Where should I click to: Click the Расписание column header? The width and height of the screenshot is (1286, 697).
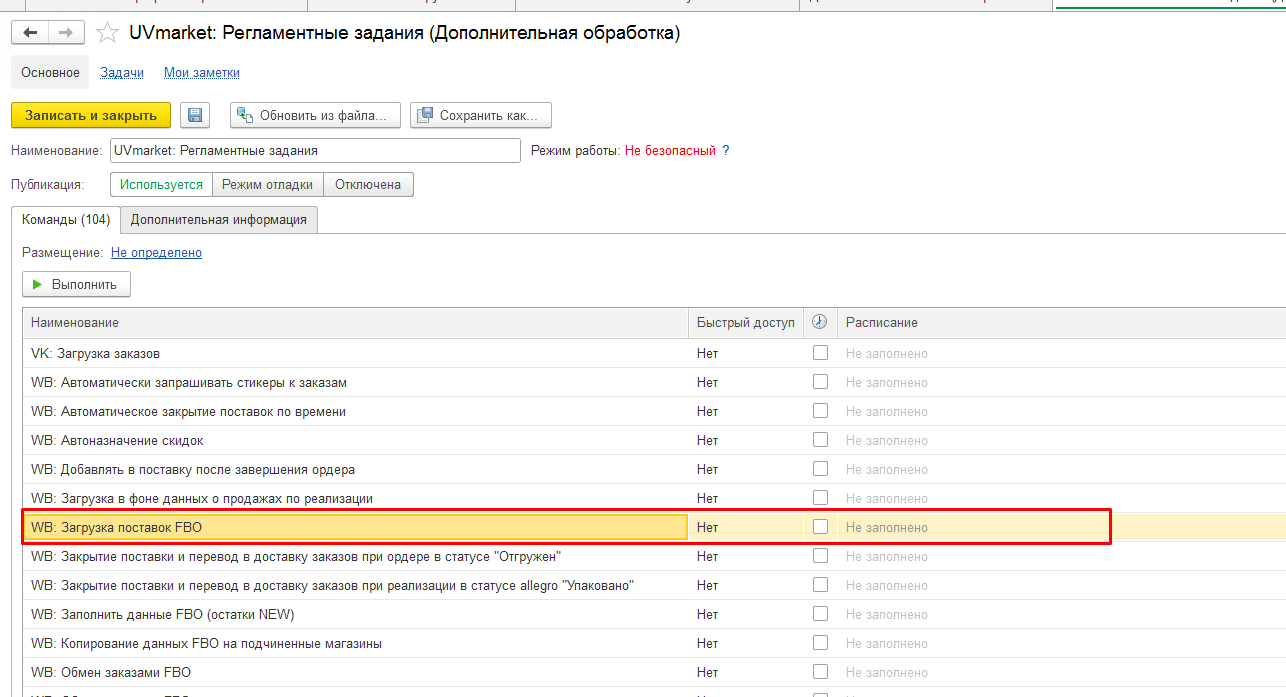1061,322
